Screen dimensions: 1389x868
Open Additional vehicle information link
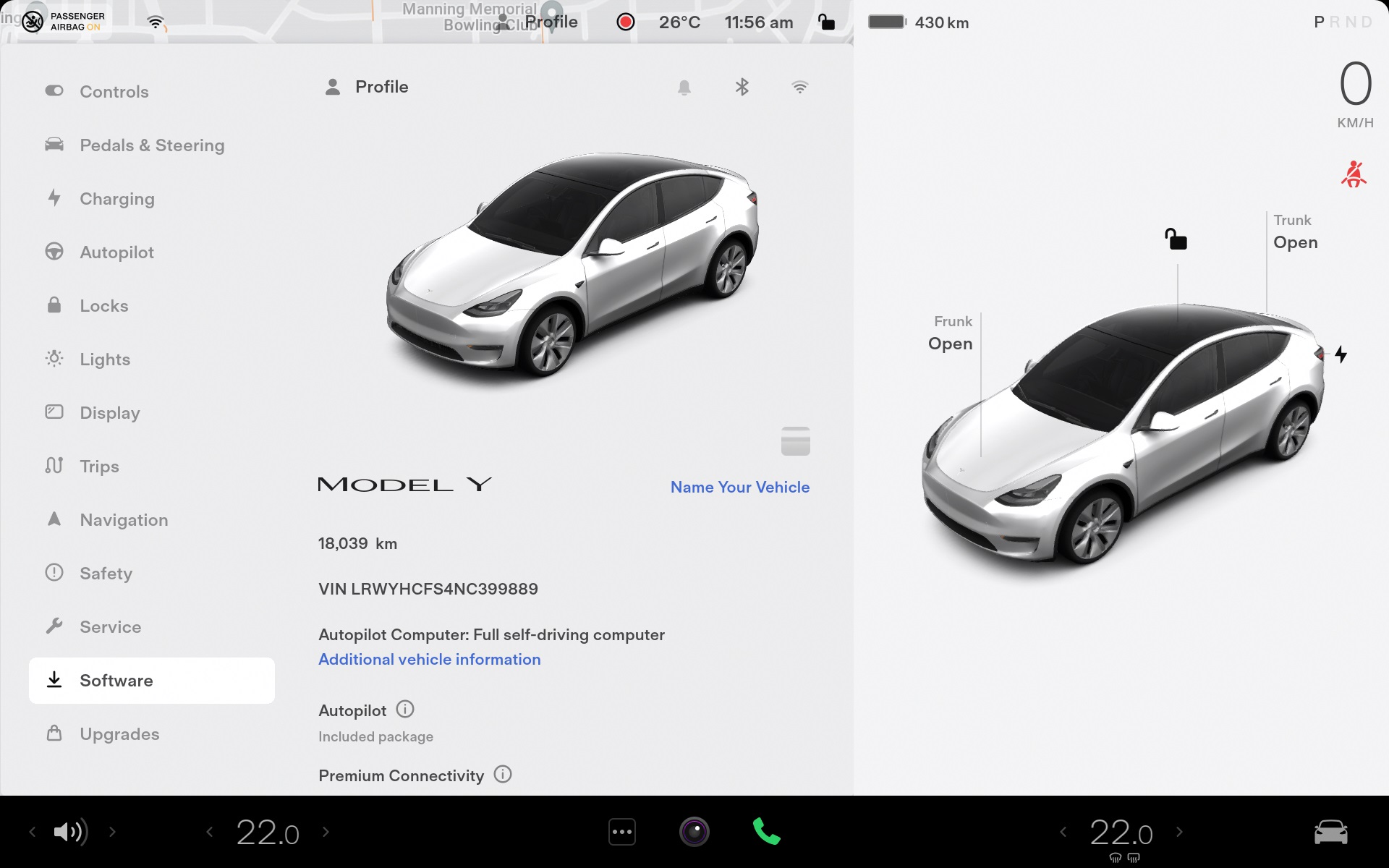[x=429, y=659]
